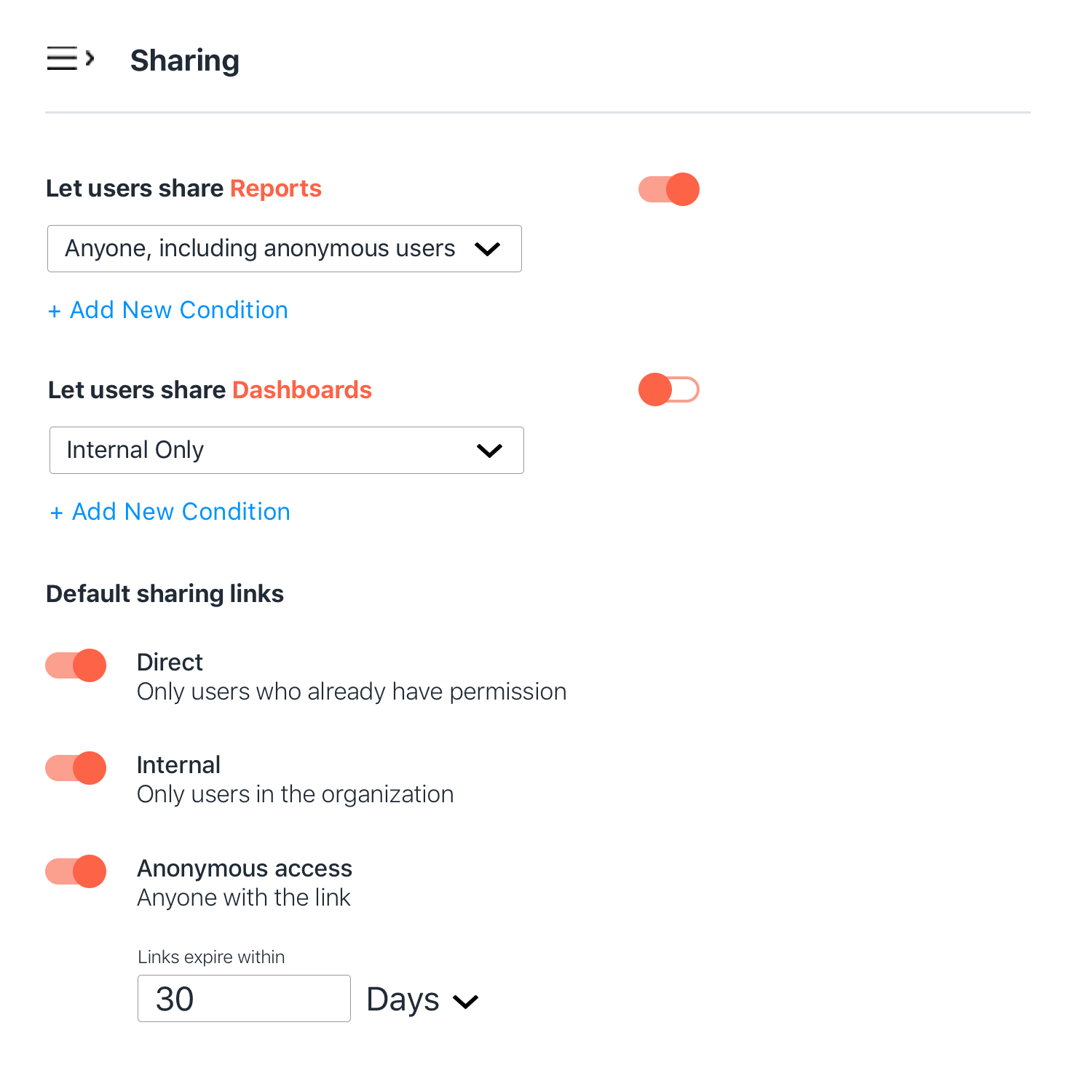
Task: Turn off the Internal sharing link toggle
Action: [76, 768]
